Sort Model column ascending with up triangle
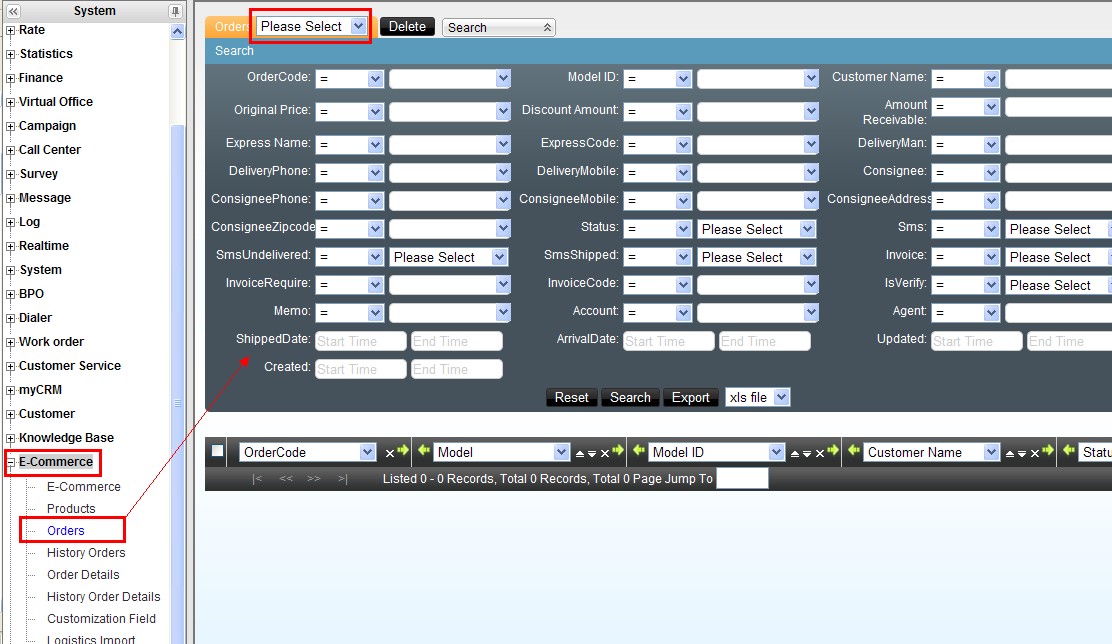Image resolution: width=1112 pixels, height=644 pixels. (x=580, y=454)
